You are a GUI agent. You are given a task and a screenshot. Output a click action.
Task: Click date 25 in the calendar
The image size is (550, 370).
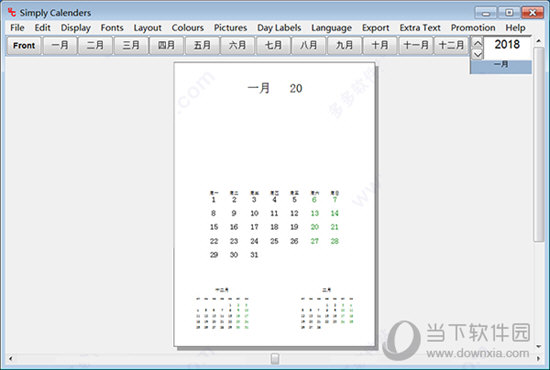click(274, 241)
